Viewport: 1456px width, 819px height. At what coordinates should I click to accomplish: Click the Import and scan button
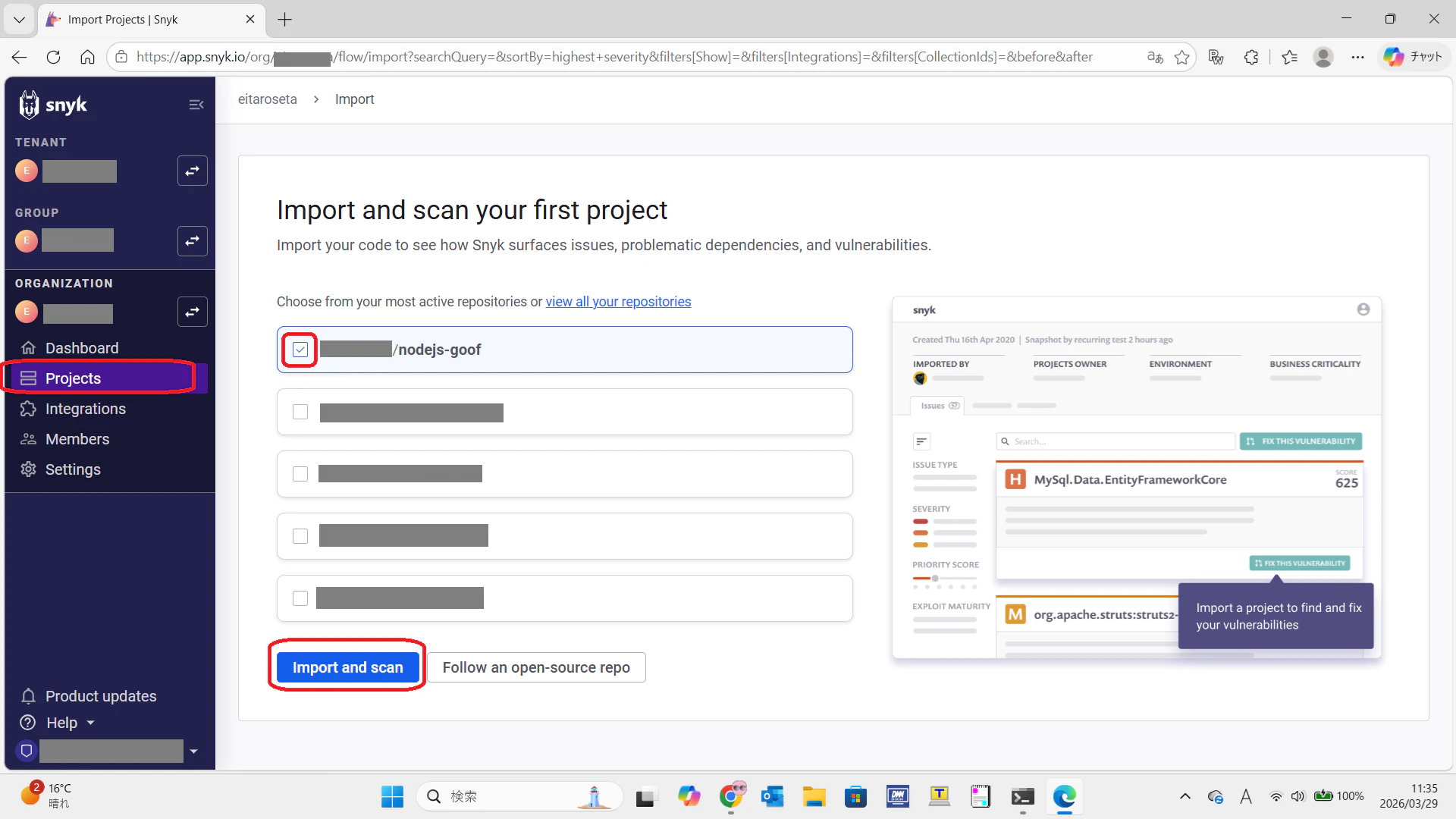[347, 667]
